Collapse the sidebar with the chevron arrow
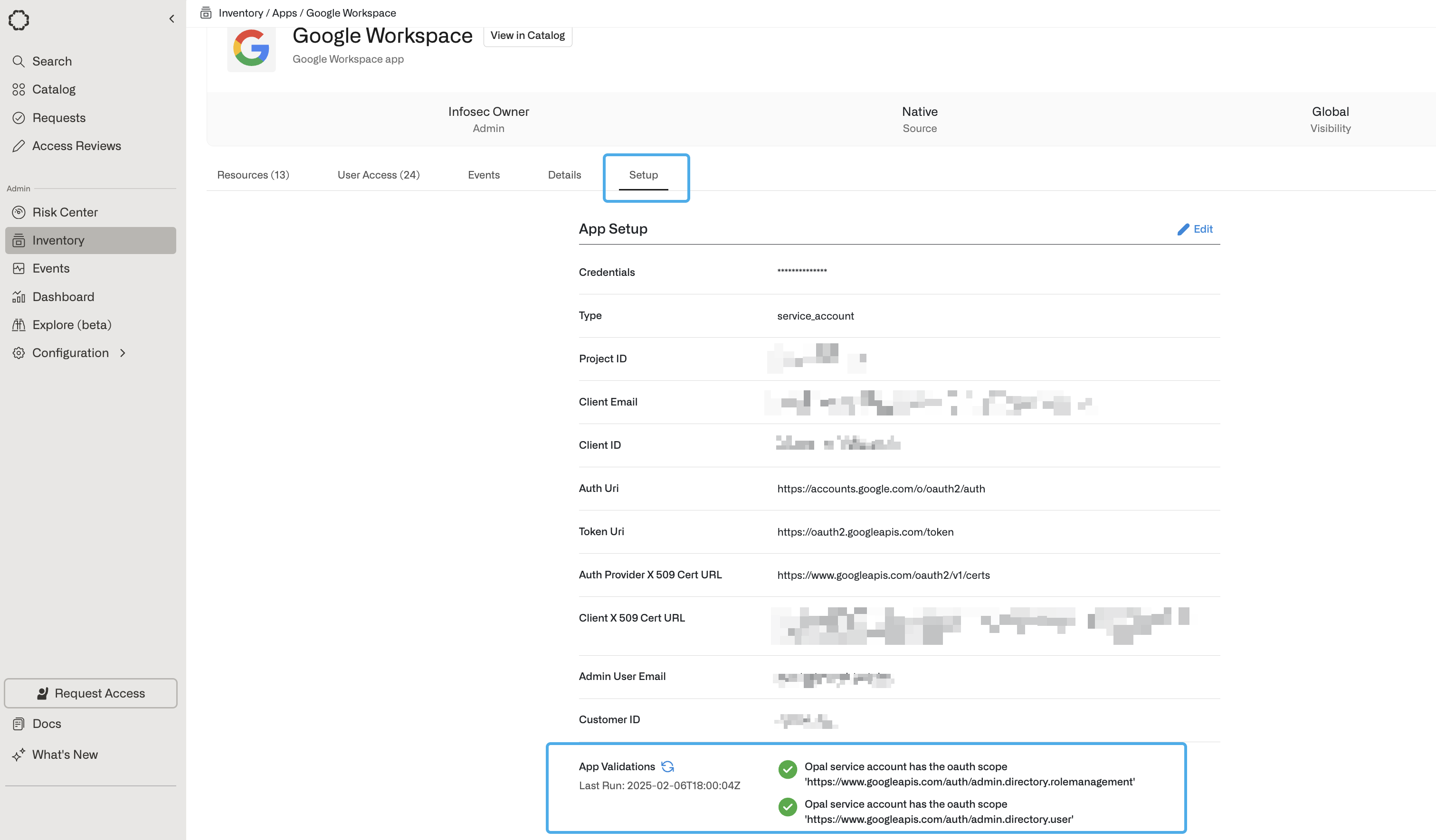Screen dimensions: 1436x840 [x=171, y=19]
